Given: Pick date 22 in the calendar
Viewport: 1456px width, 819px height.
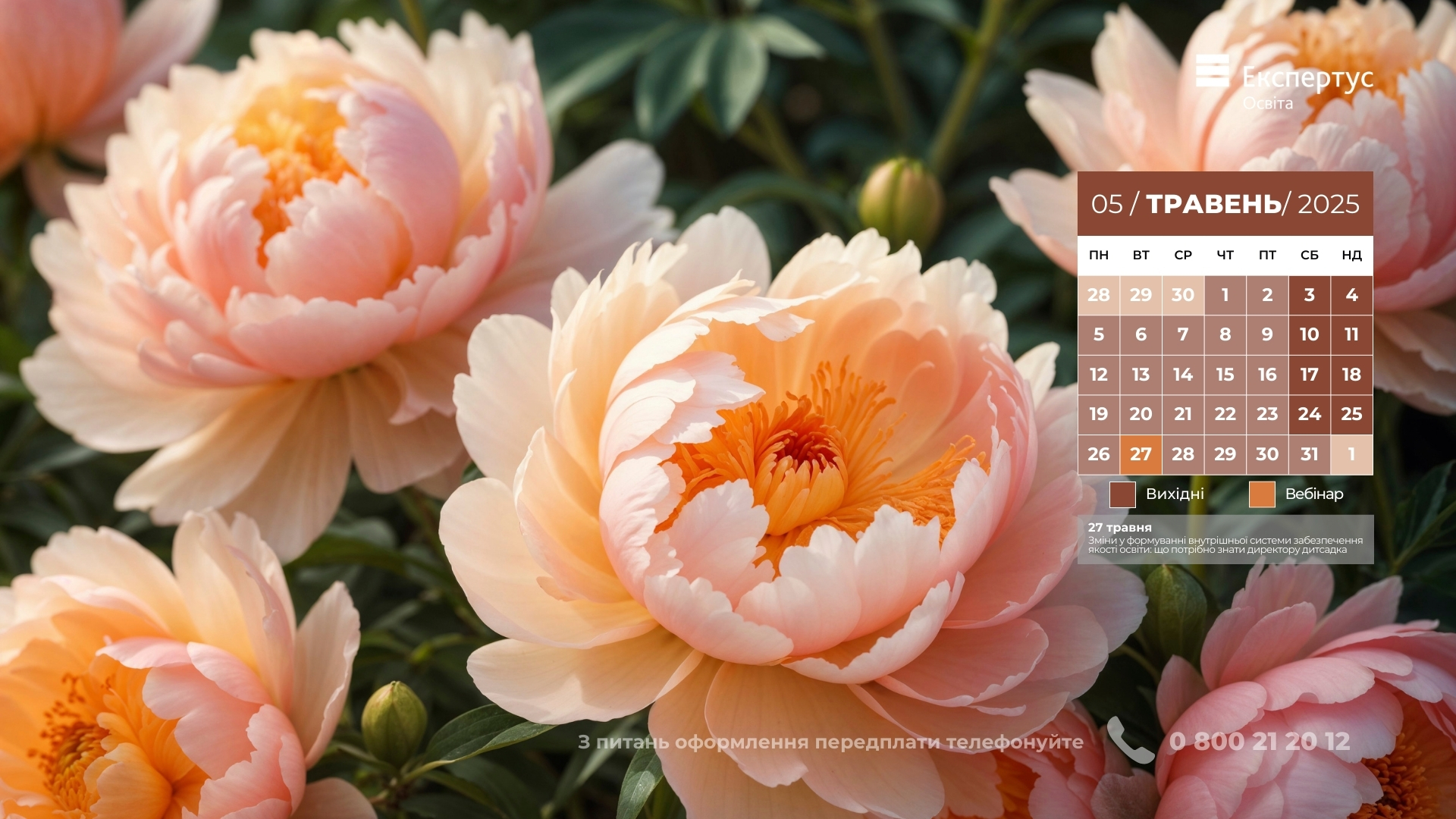Looking at the screenshot, I should click(x=1225, y=414).
